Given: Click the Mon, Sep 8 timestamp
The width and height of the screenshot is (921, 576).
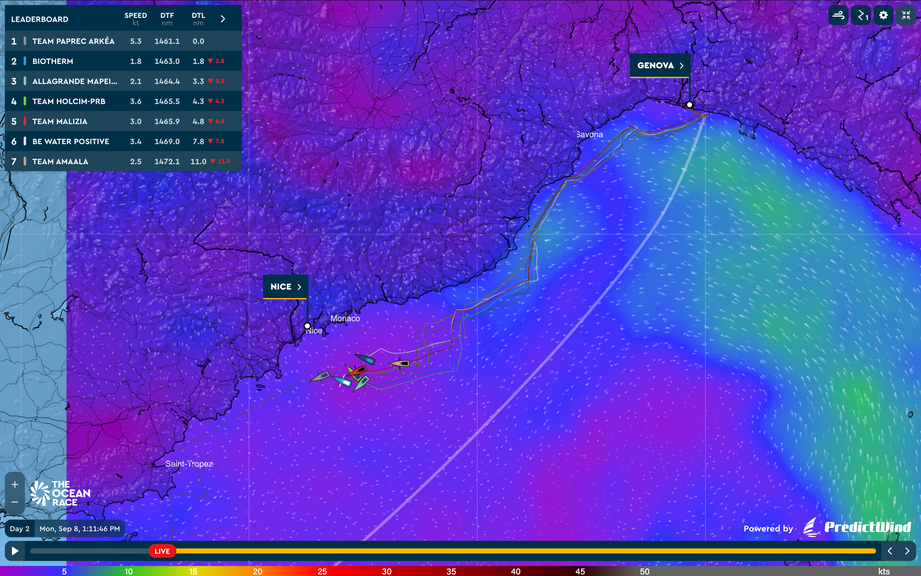Looking at the screenshot, I should (79, 528).
